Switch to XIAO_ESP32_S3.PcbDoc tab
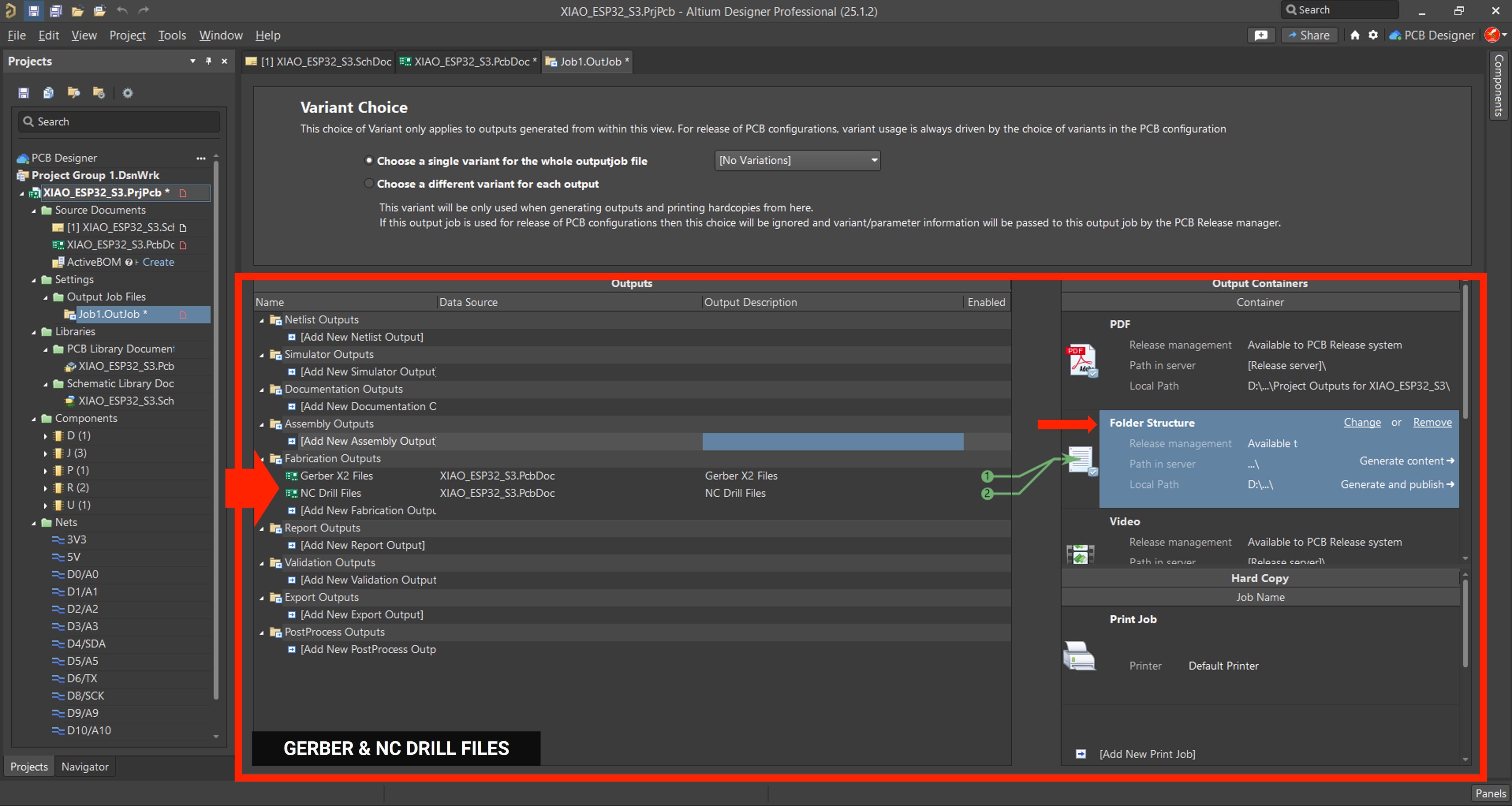Viewport: 1512px width, 806px height. (468, 62)
